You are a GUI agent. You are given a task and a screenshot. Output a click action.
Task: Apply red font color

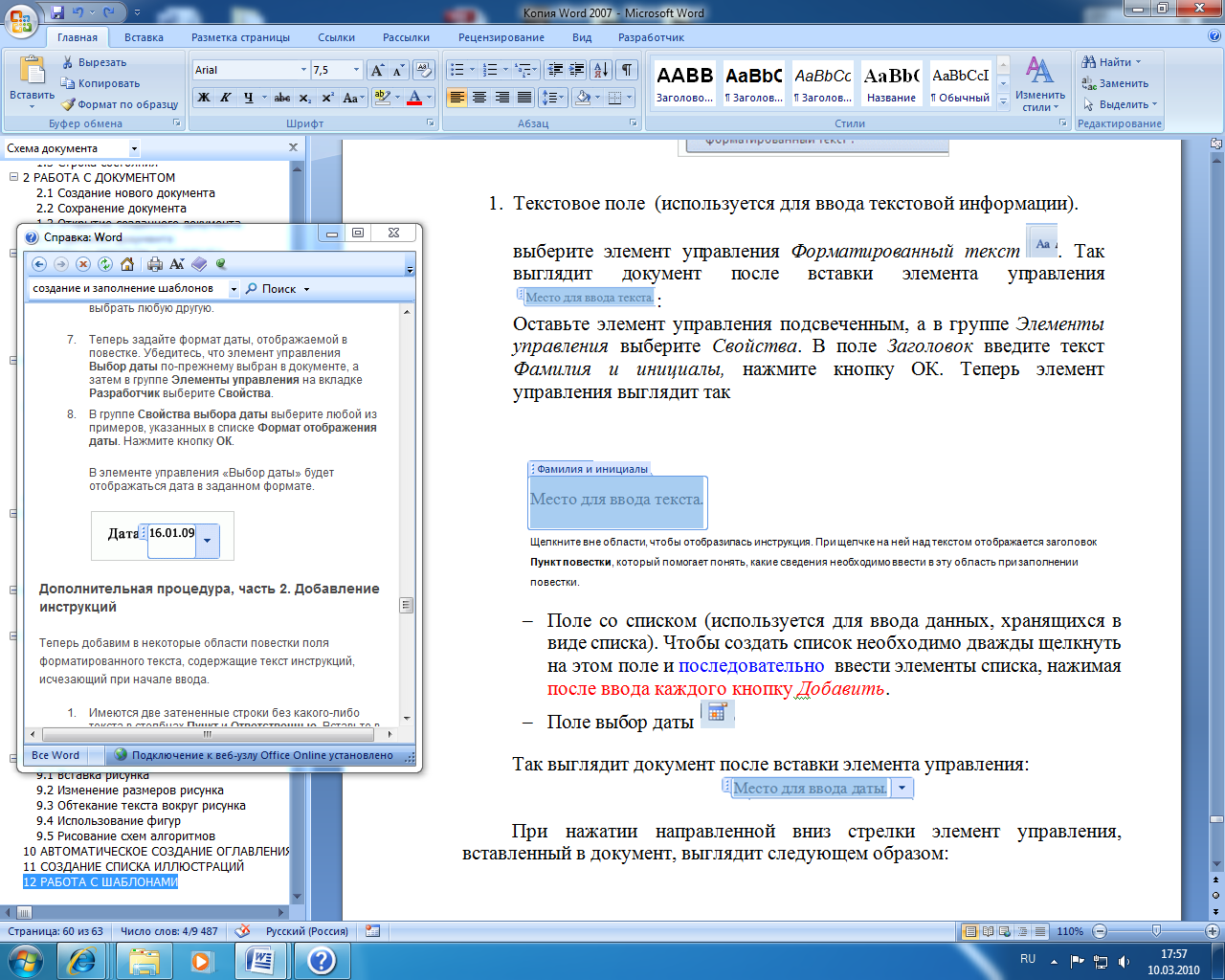[x=414, y=98]
